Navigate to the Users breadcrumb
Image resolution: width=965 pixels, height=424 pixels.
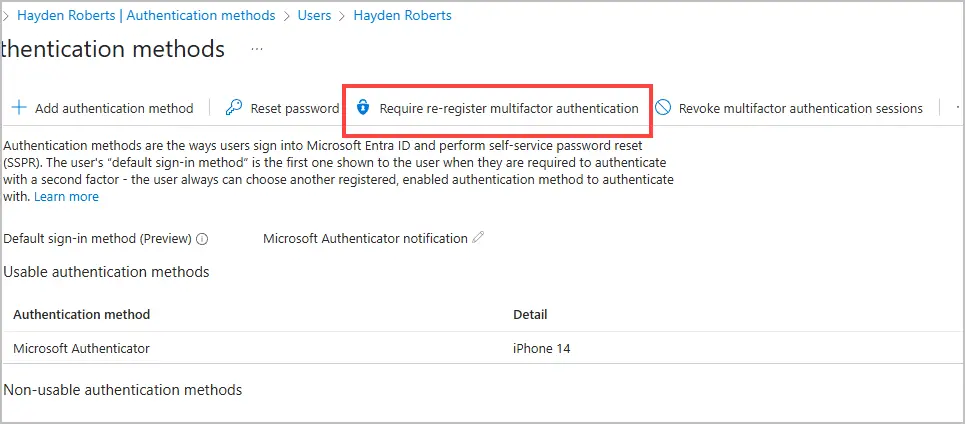coord(314,15)
